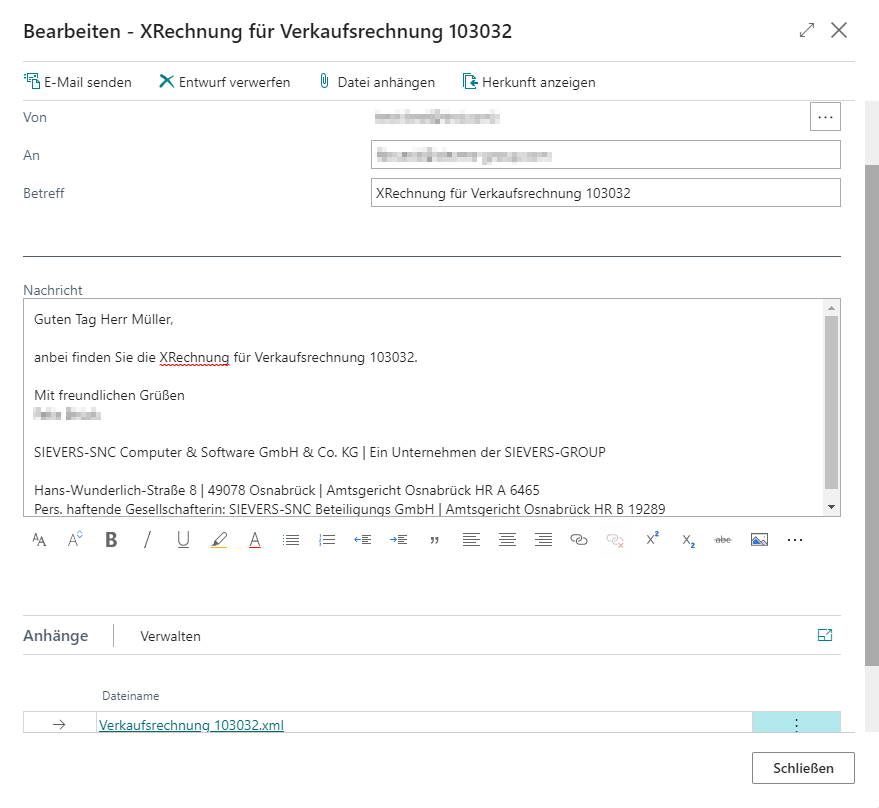Viewport: 879px width, 808px height.
Task: Apply superscript formatting
Action: [652, 540]
